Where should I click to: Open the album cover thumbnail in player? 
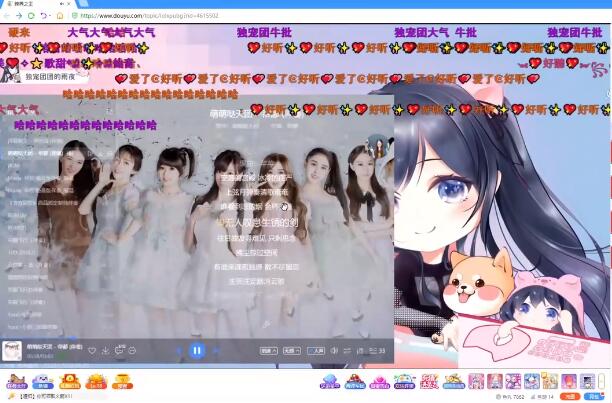click(x=12, y=351)
